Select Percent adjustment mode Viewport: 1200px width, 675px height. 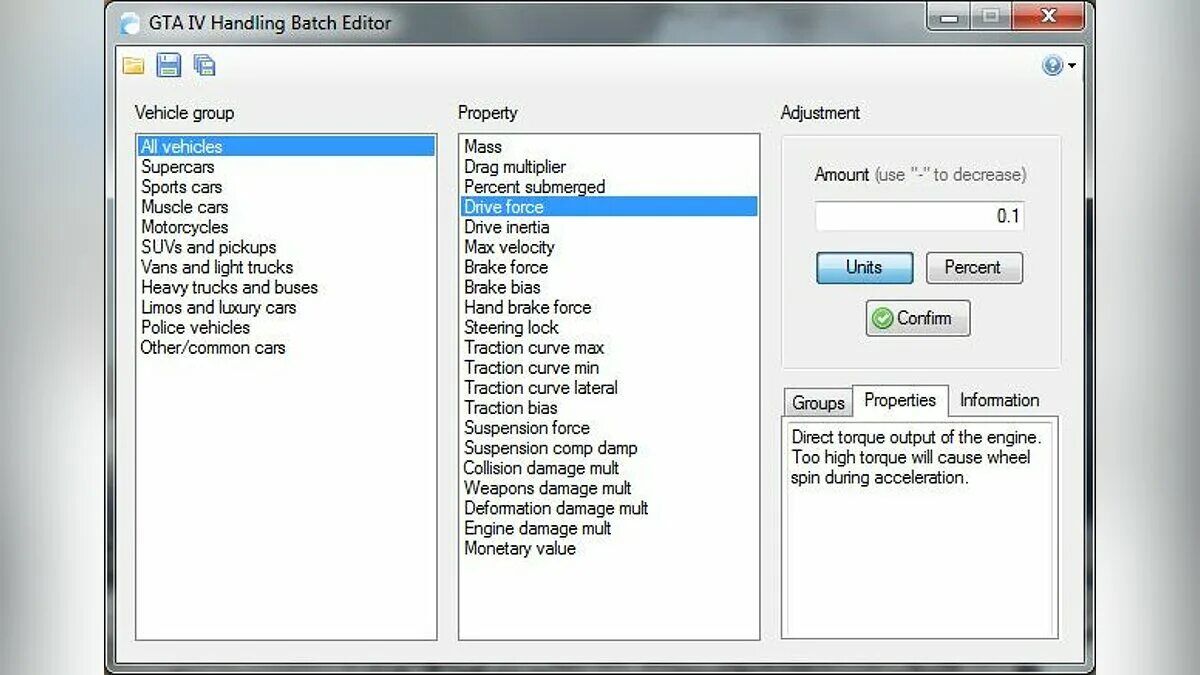973,267
